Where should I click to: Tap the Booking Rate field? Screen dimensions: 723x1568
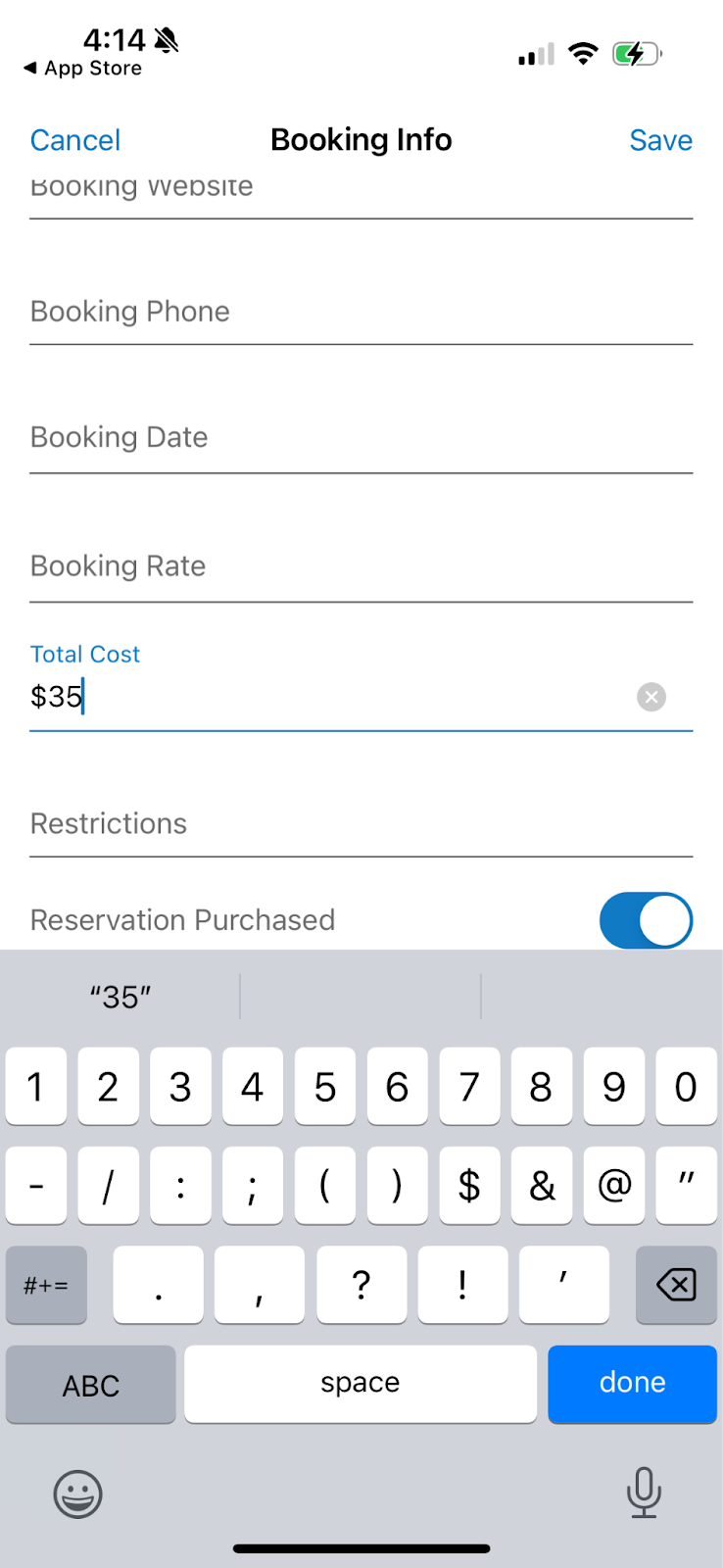click(361, 566)
